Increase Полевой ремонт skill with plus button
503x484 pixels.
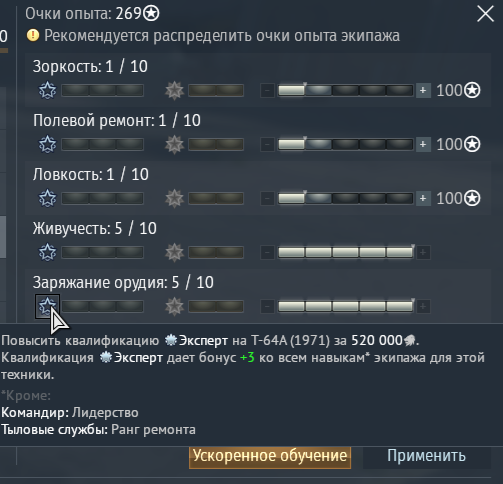click(423, 144)
